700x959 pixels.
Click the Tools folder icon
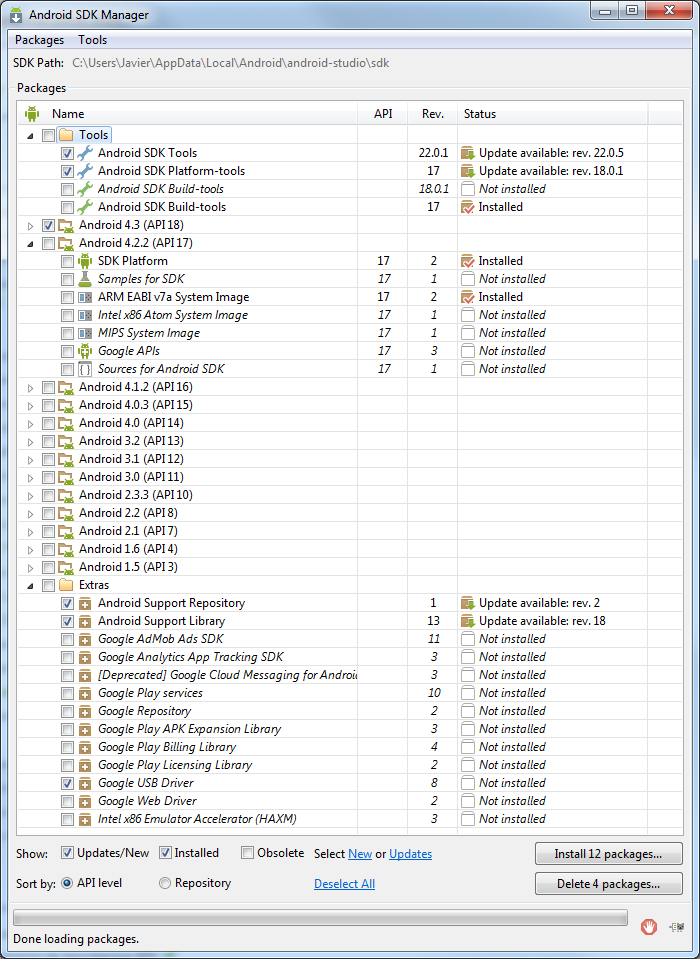[66, 135]
